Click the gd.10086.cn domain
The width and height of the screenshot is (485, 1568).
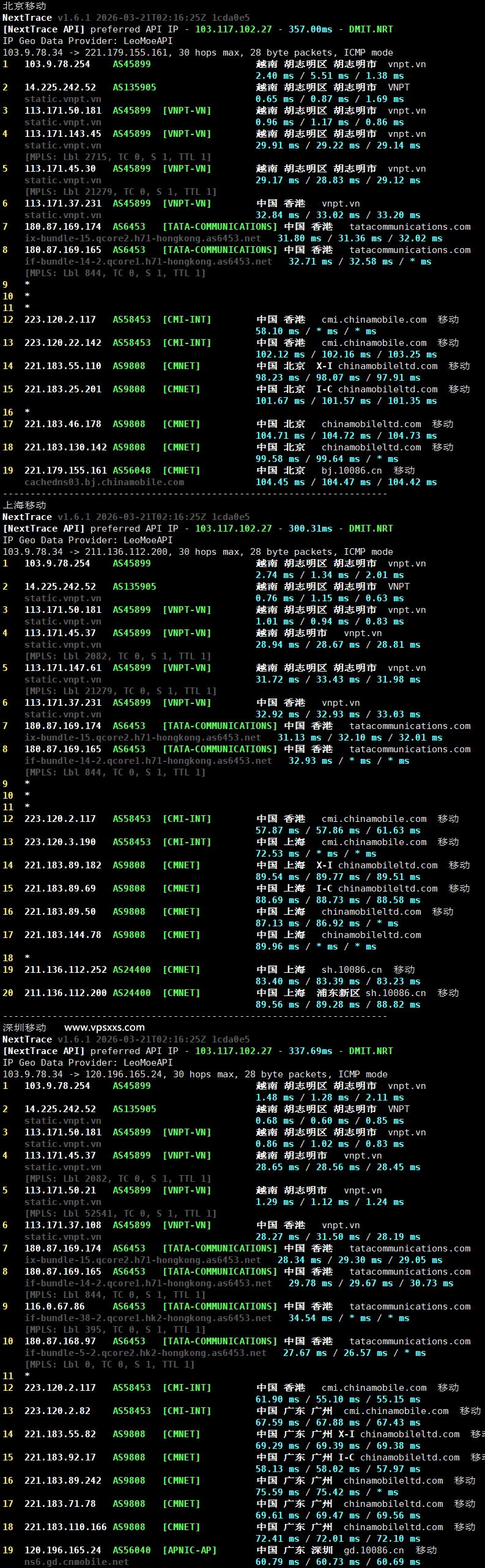374,1550
